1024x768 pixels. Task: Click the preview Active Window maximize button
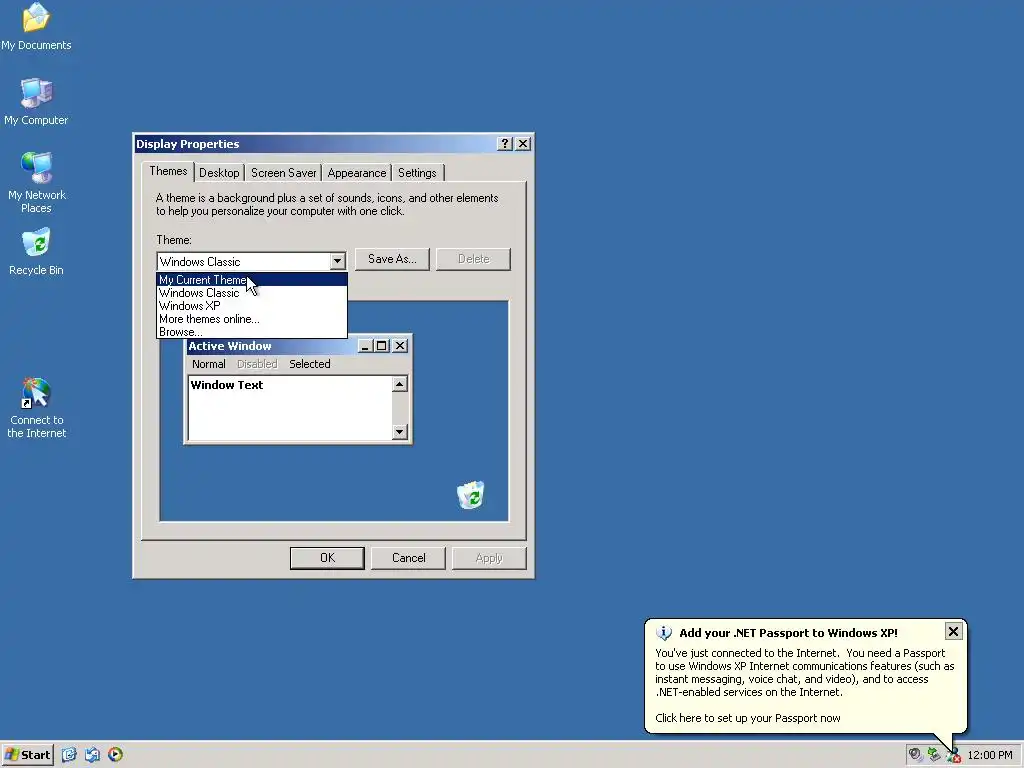382,346
